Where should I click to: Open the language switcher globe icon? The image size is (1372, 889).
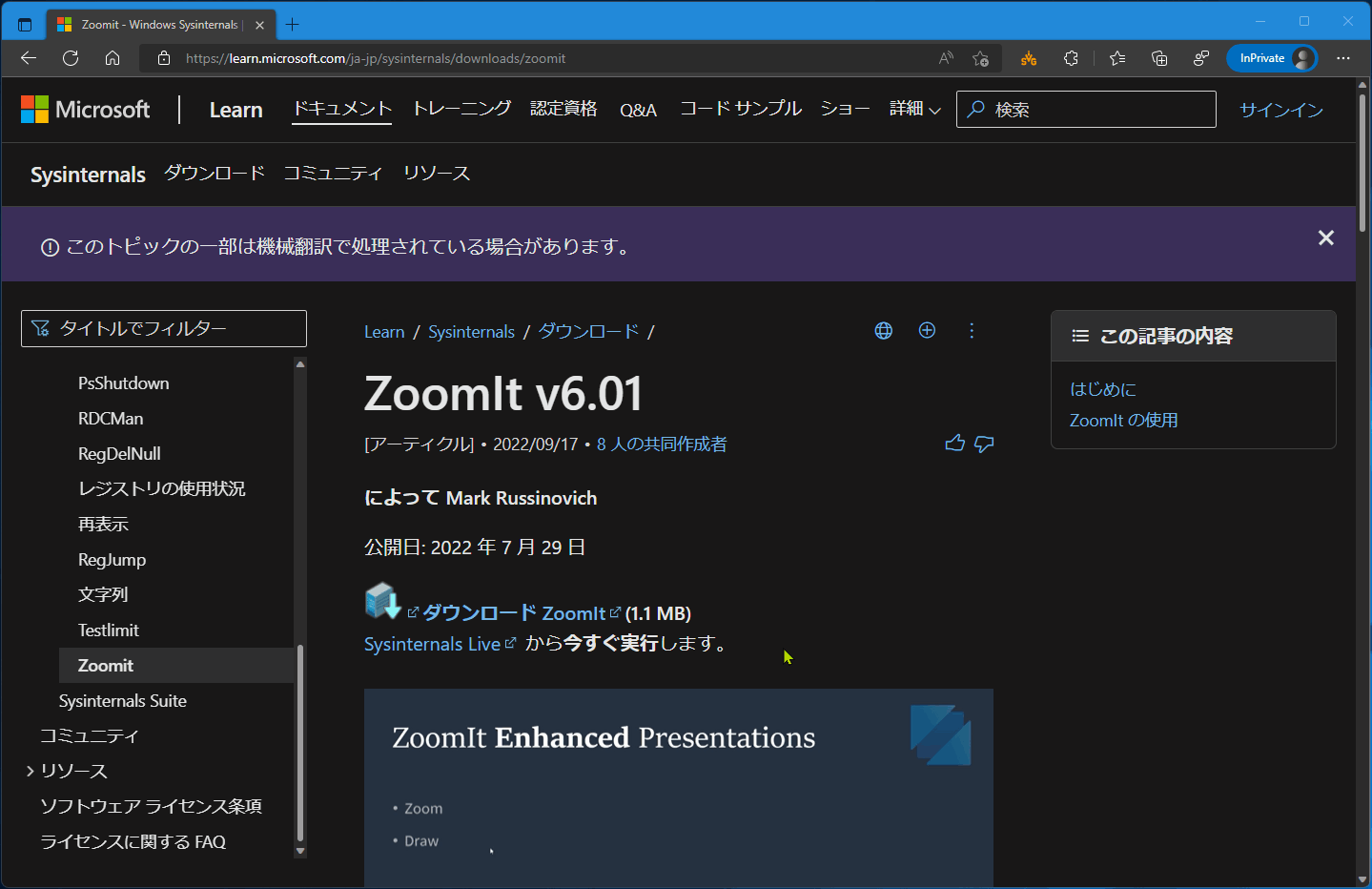(x=883, y=330)
